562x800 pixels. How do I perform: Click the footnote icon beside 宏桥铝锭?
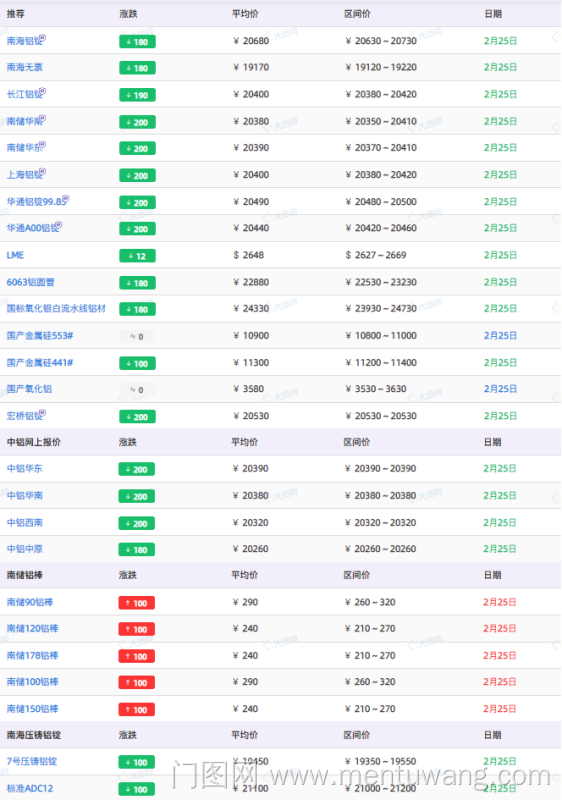[43, 413]
